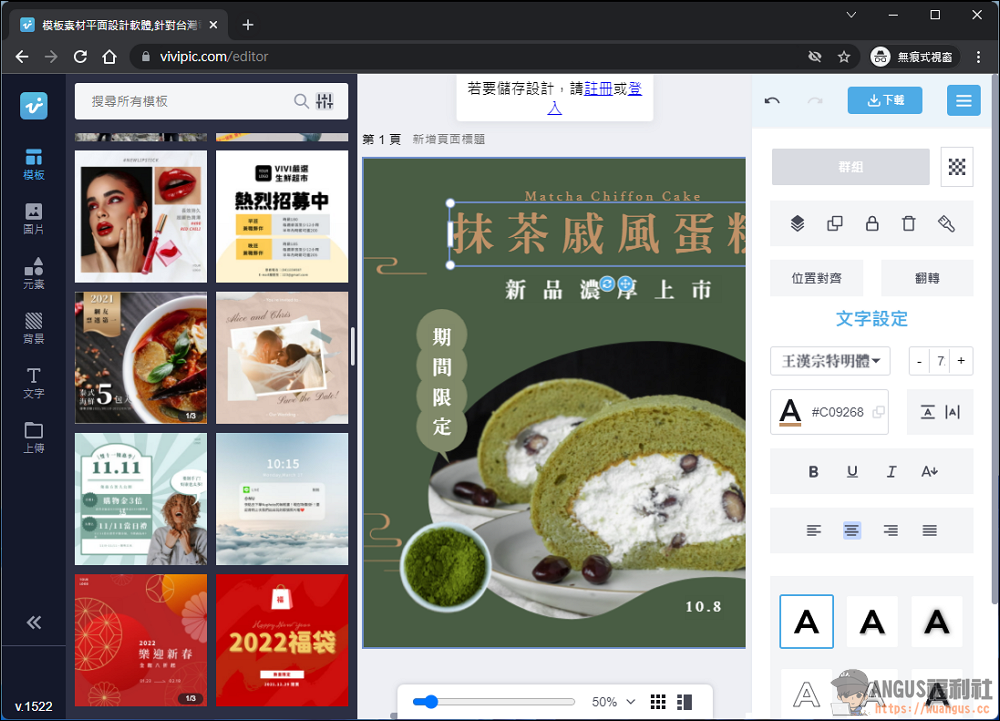
Task: Open the transparency checkerboard icon
Action: point(957,167)
